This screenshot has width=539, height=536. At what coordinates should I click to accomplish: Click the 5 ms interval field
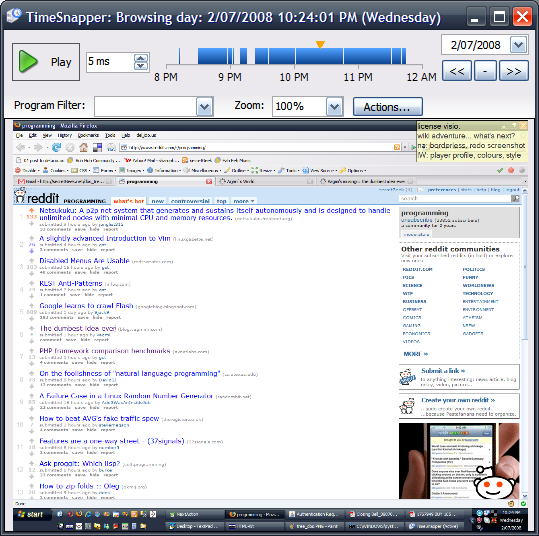coord(110,62)
